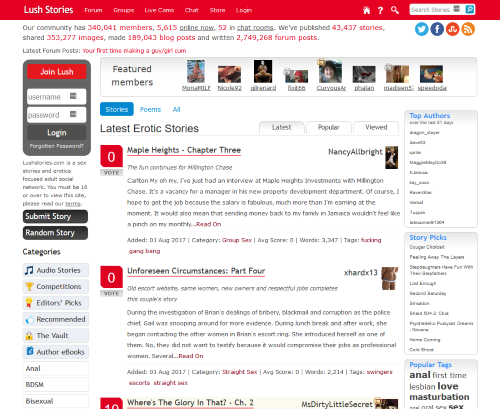Open the Forum menu item
Image resolution: width=500 pixels, height=409 pixels.
click(93, 10)
